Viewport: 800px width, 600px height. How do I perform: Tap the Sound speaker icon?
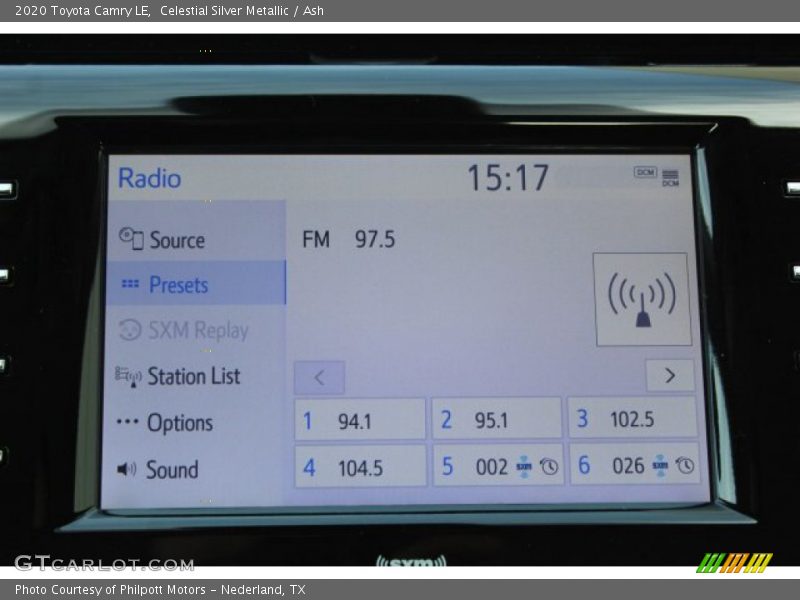tap(127, 469)
